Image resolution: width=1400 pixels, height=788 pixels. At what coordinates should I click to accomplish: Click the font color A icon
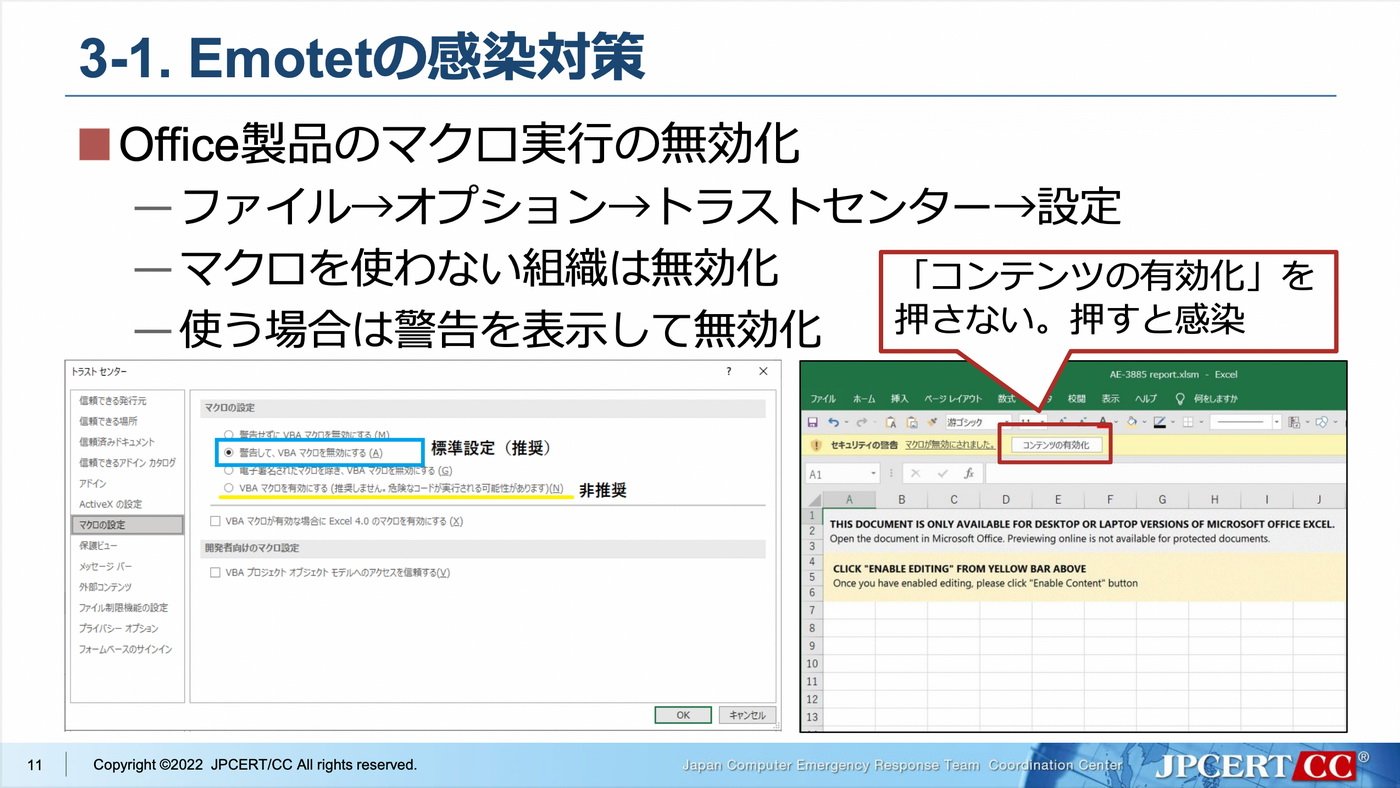pos(1102,422)
